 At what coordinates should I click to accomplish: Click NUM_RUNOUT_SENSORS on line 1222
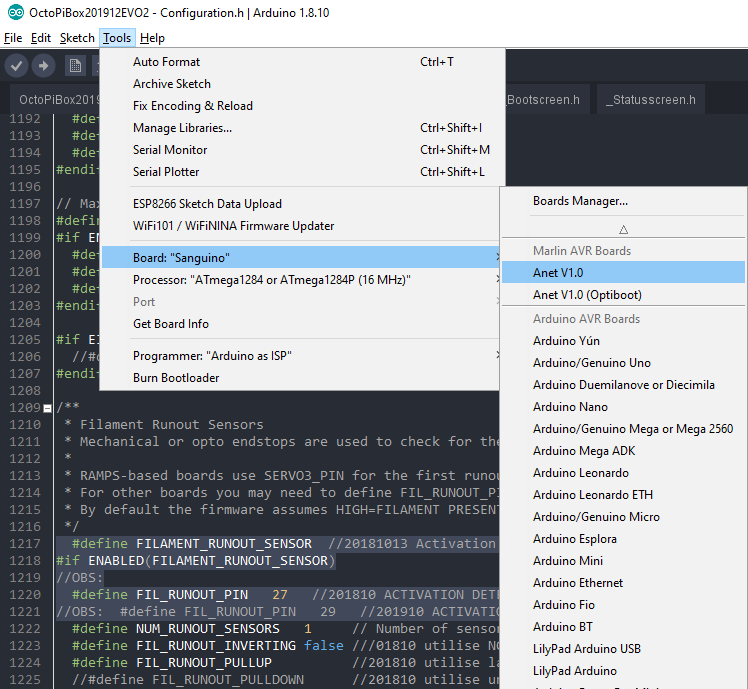tap(208, 629)
